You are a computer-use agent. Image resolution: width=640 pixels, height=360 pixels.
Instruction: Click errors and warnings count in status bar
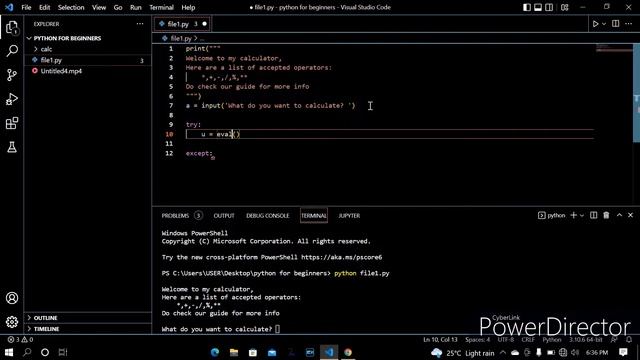pos(20,340)
